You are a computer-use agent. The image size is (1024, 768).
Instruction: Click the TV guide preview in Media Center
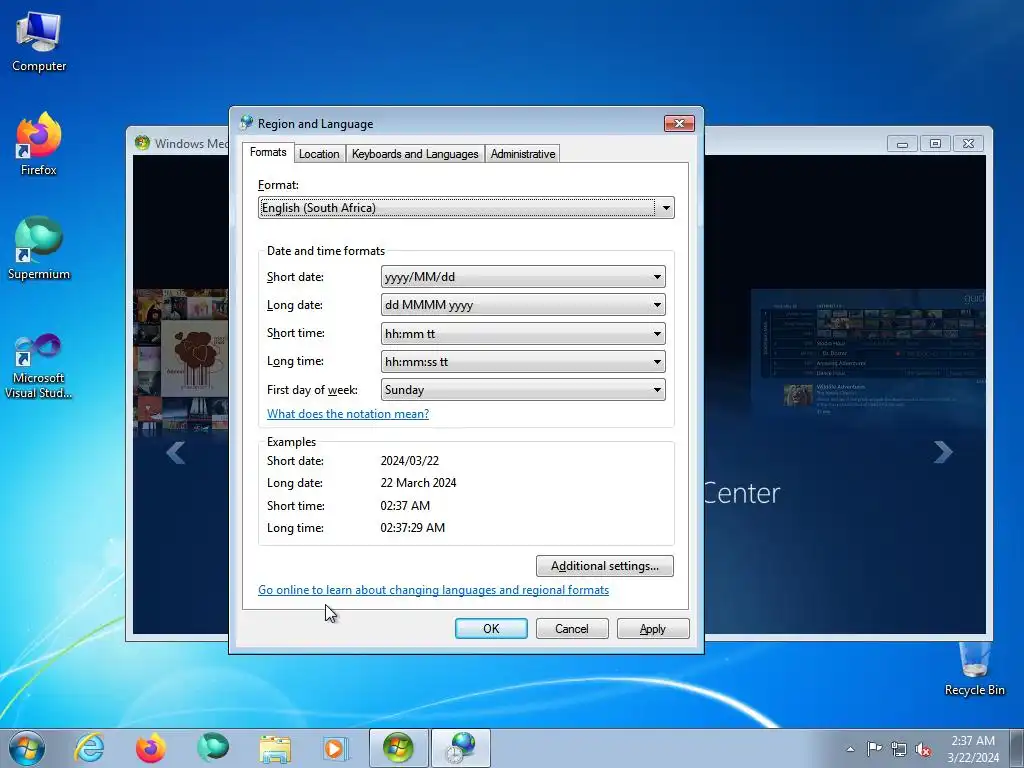[868, 358]
